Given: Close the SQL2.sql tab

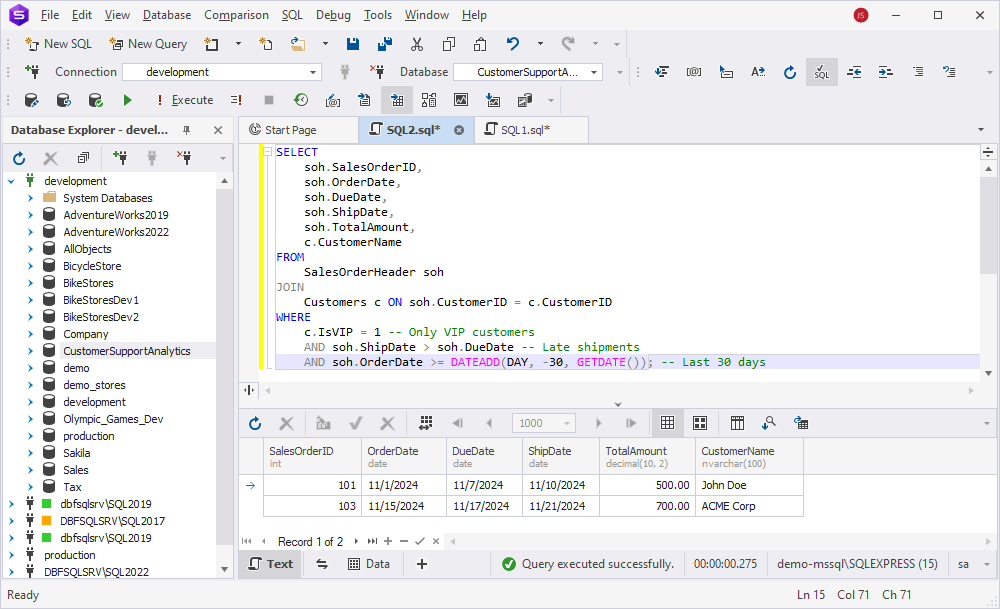Looking at the screenshot, I should click(x=459, y=130).
